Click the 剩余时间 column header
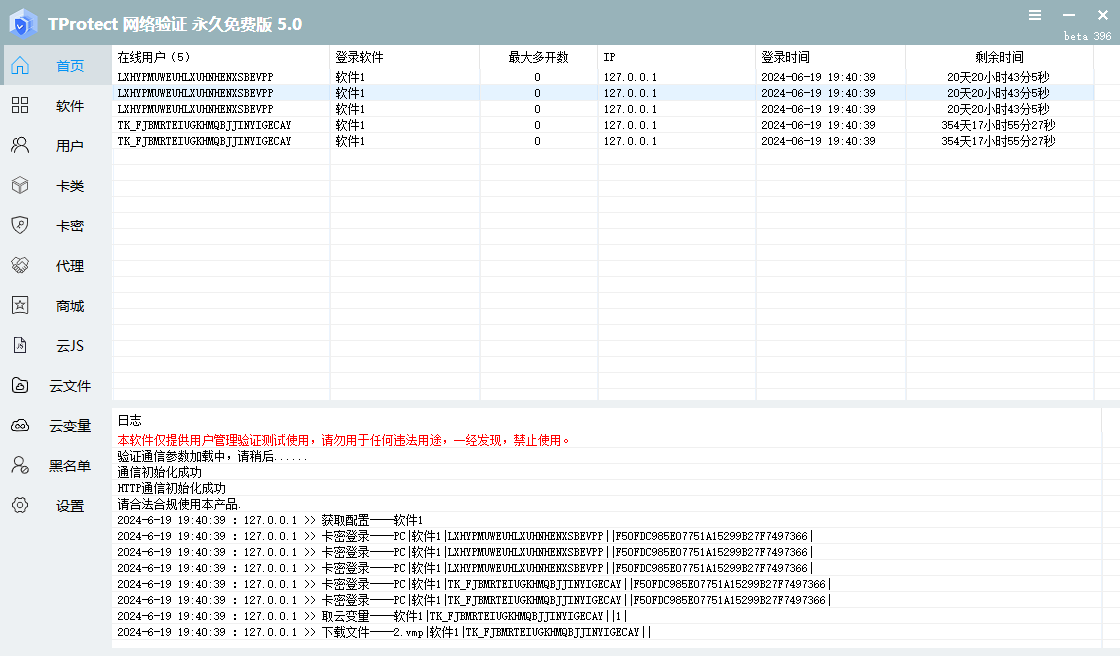The height and width of the screenshot is (656, 1120). point(999,57)
